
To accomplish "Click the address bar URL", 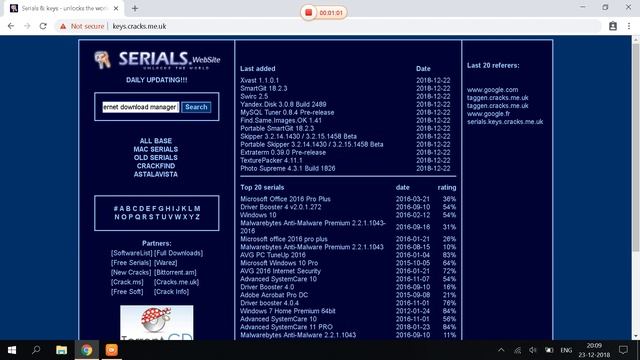I will [x=139, y=26].
